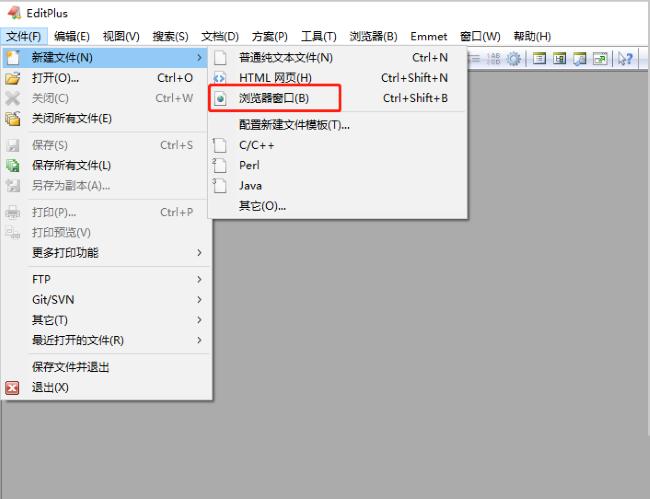Click the browser window globe icon
This screenshot has width=650, height=499.
221,98
